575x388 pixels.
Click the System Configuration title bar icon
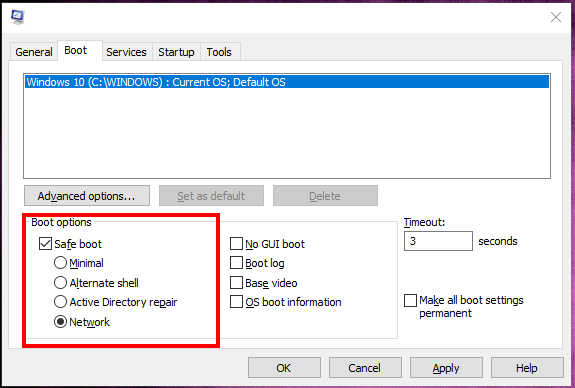17,17
